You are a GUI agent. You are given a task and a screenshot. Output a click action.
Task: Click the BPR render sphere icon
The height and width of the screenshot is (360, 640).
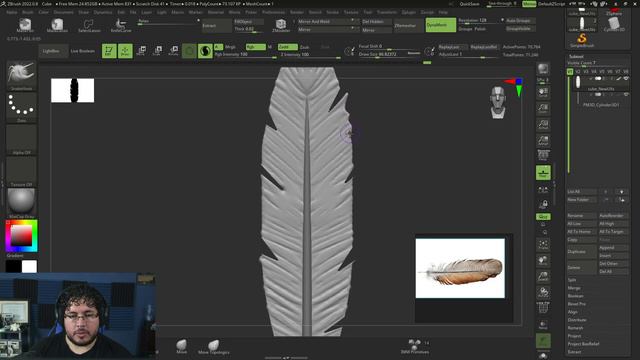click(543, 69)
